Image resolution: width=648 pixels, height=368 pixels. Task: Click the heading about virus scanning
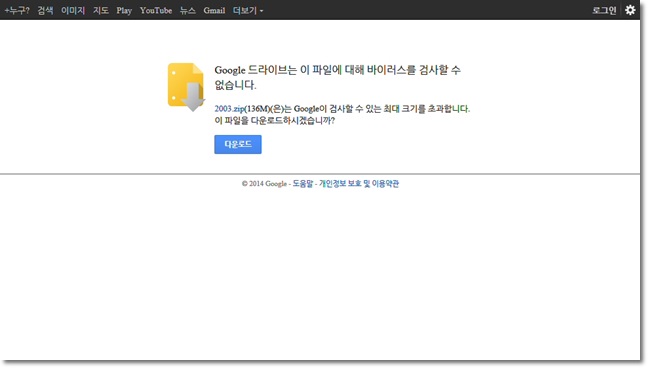coord(338,77)
